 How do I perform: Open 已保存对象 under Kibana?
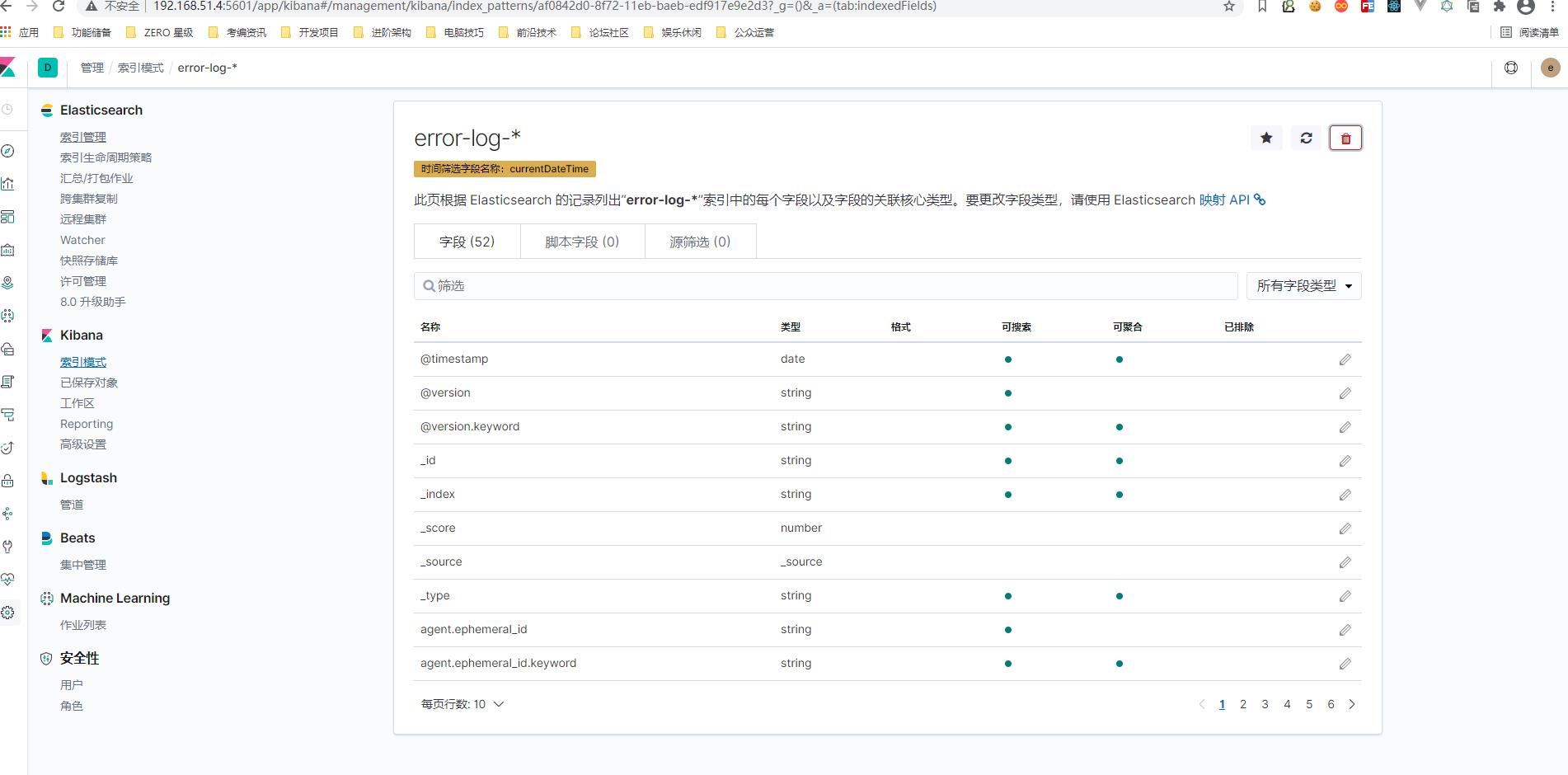point(89,383)
